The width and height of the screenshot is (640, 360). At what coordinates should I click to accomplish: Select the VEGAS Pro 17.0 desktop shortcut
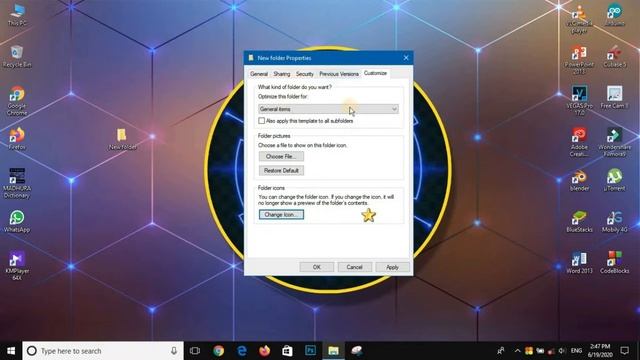pyautogui.click(x=579, y=100)
